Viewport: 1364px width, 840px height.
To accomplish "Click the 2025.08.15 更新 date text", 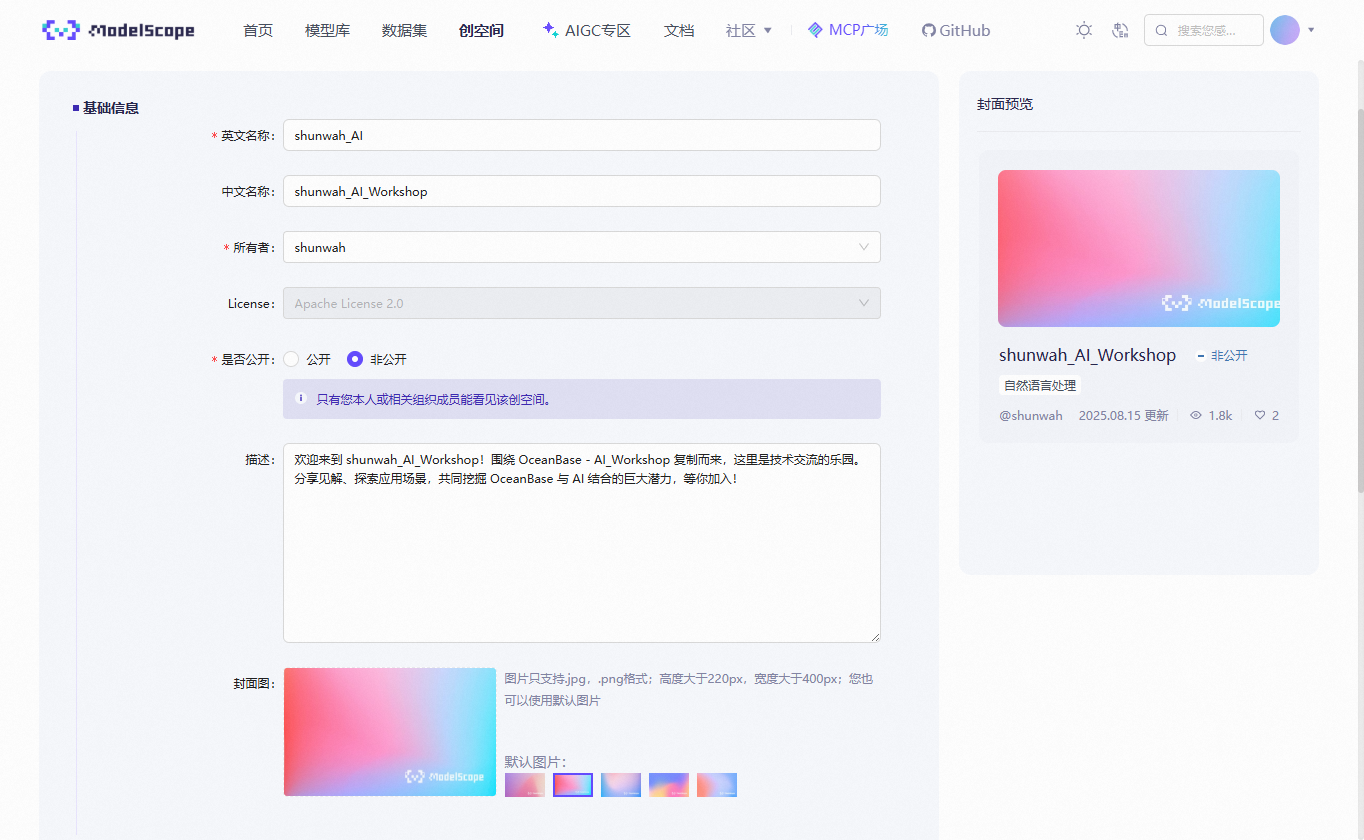I will tap(1123, 415).
